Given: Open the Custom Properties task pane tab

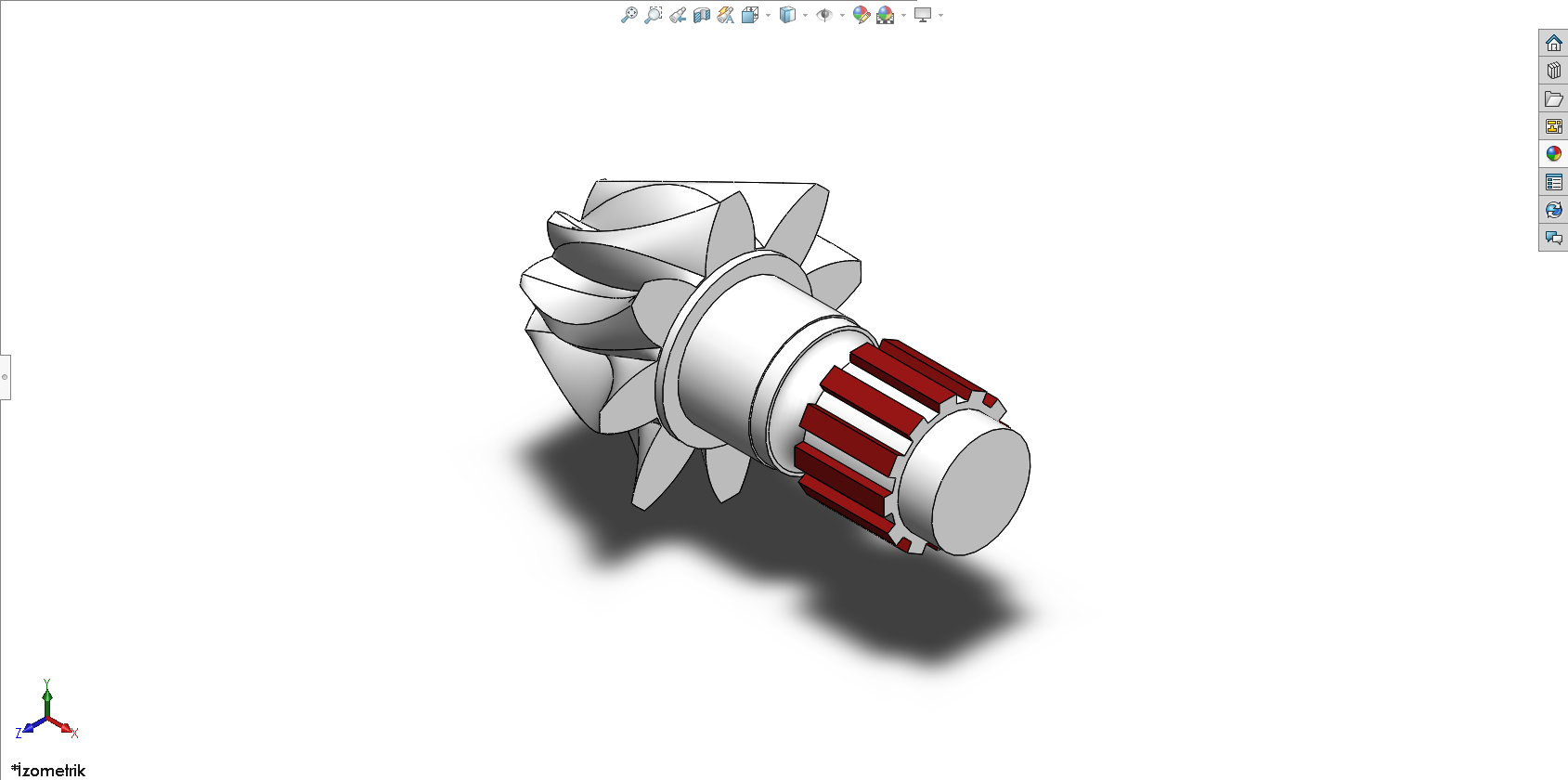Looking at the screenshot, I should tap(1554, 182).
